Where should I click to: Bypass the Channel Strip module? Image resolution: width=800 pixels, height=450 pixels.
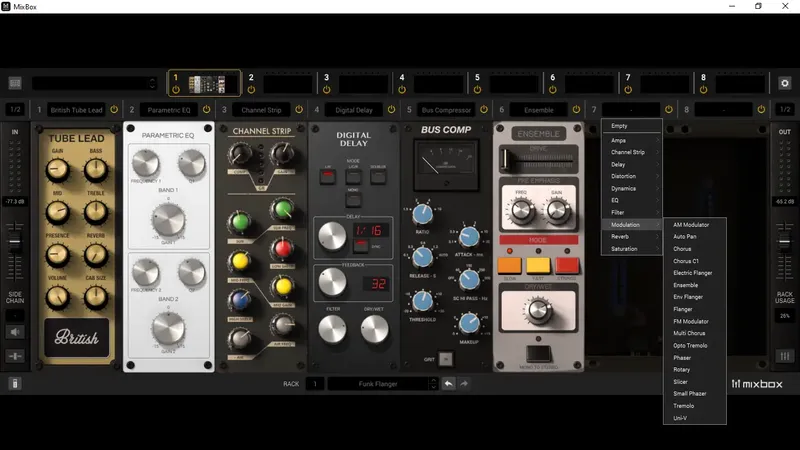299,109
